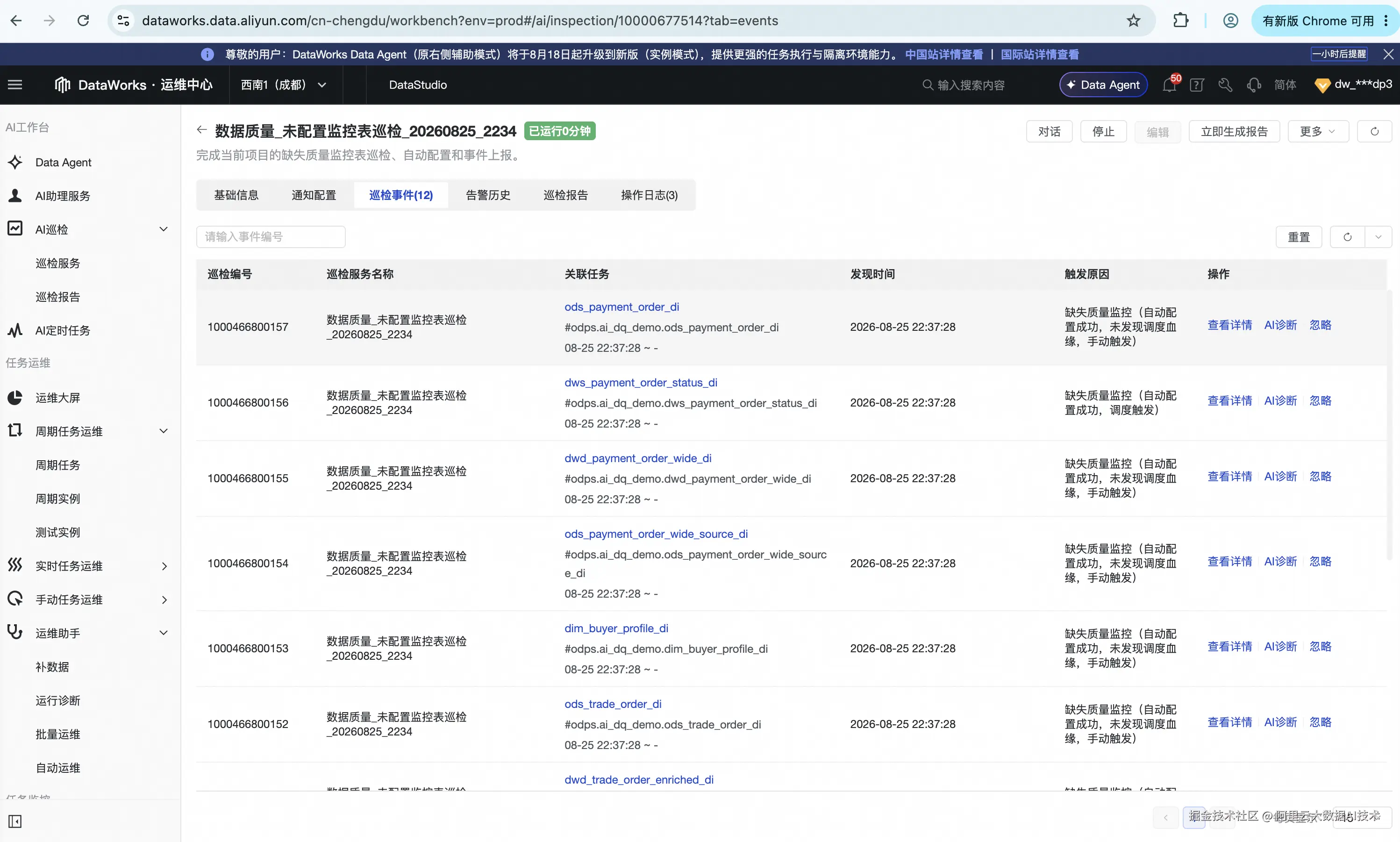Click 一小时后提醒 in the banner
The height and width of the screenshot is (842, 1400).
coord(1339,55)
